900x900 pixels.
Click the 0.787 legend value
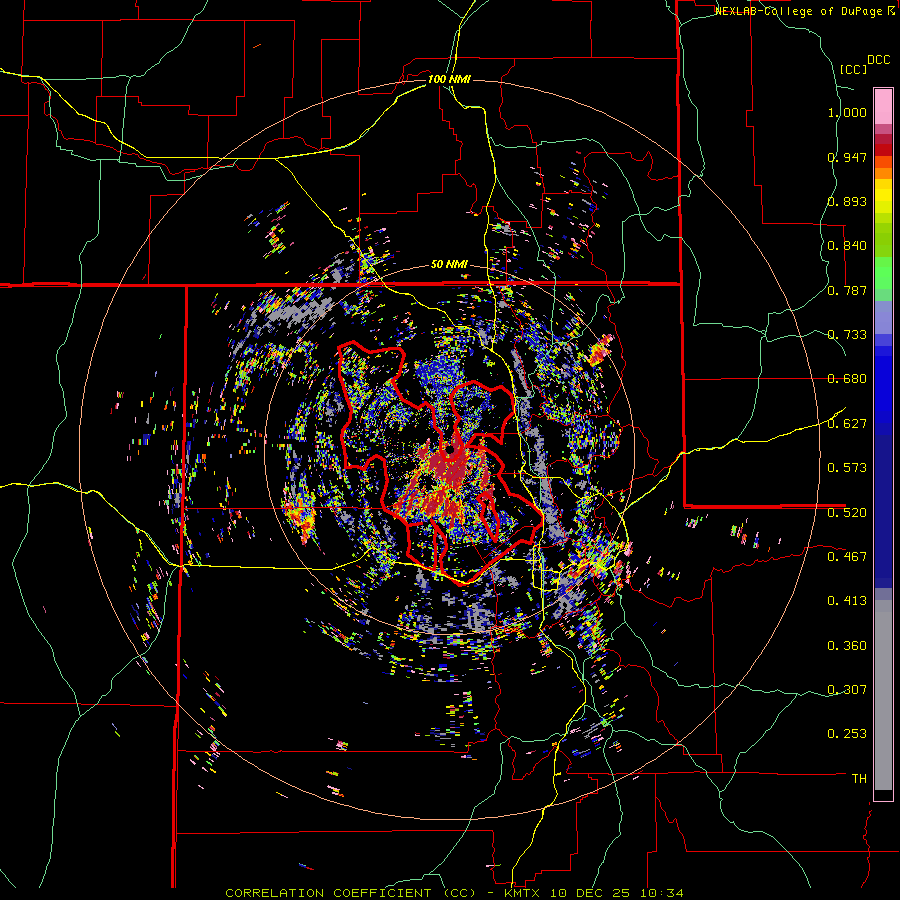(x=847, y=290)
